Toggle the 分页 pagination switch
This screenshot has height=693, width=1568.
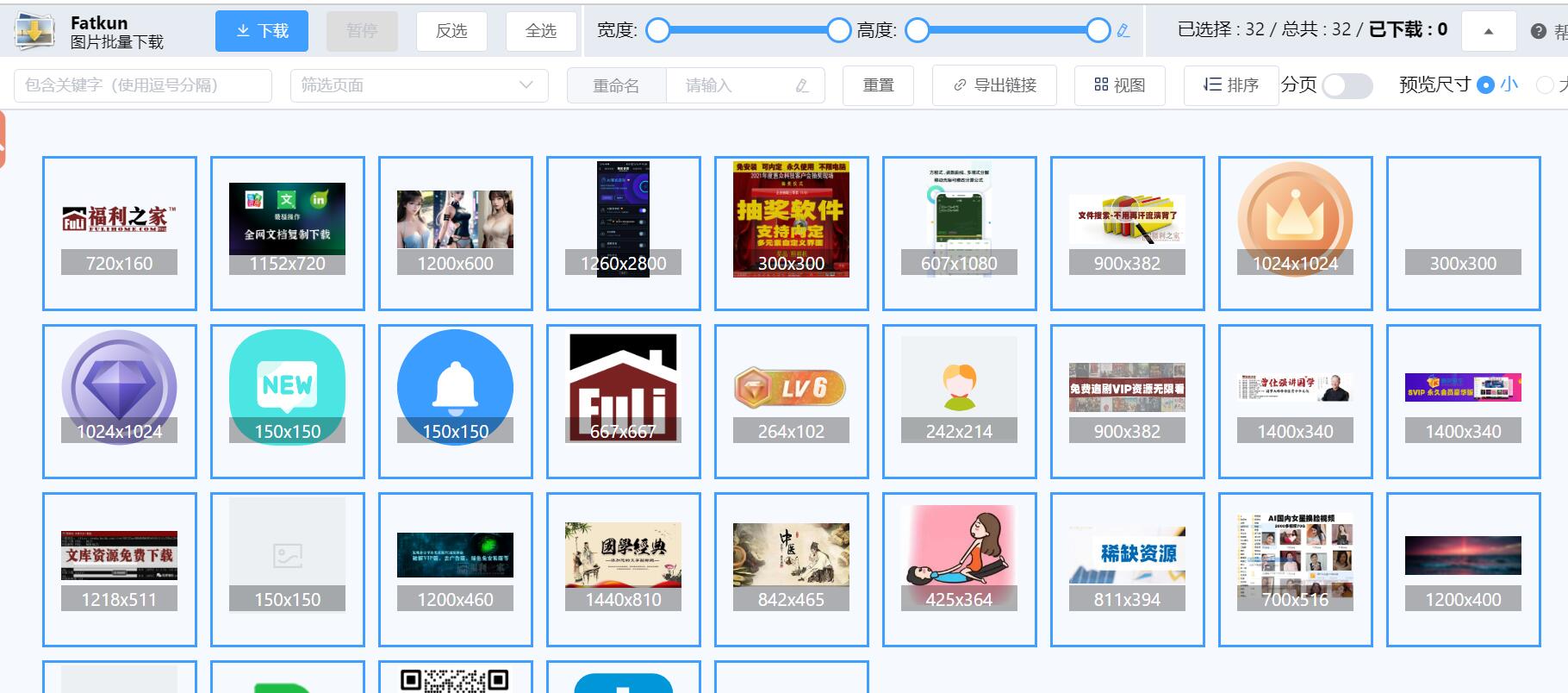click(1347, 85)
